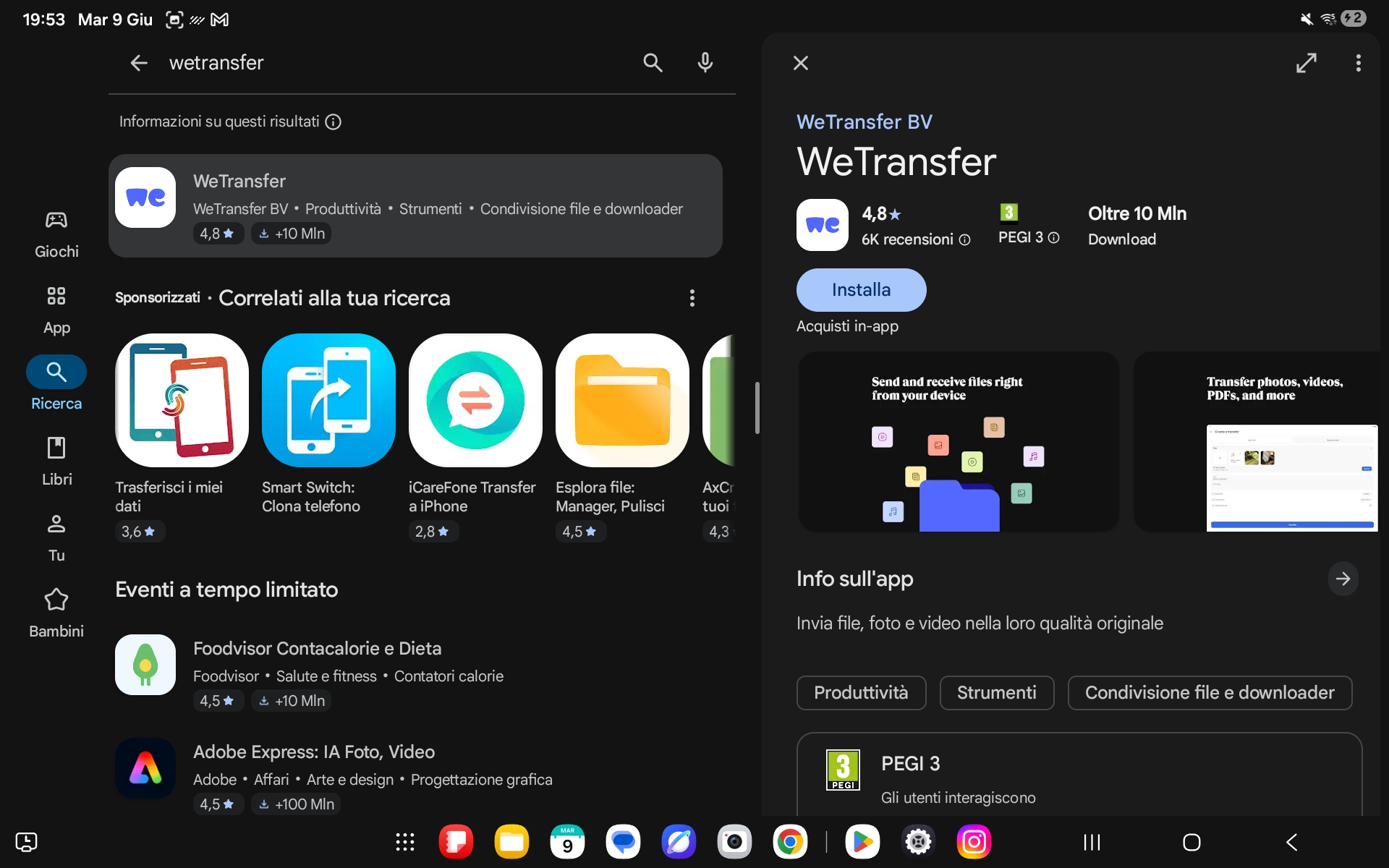Tap the magnifier search icon in search bar
The height and width of the screenshot is (868, 1389).
tap(653, 63)
